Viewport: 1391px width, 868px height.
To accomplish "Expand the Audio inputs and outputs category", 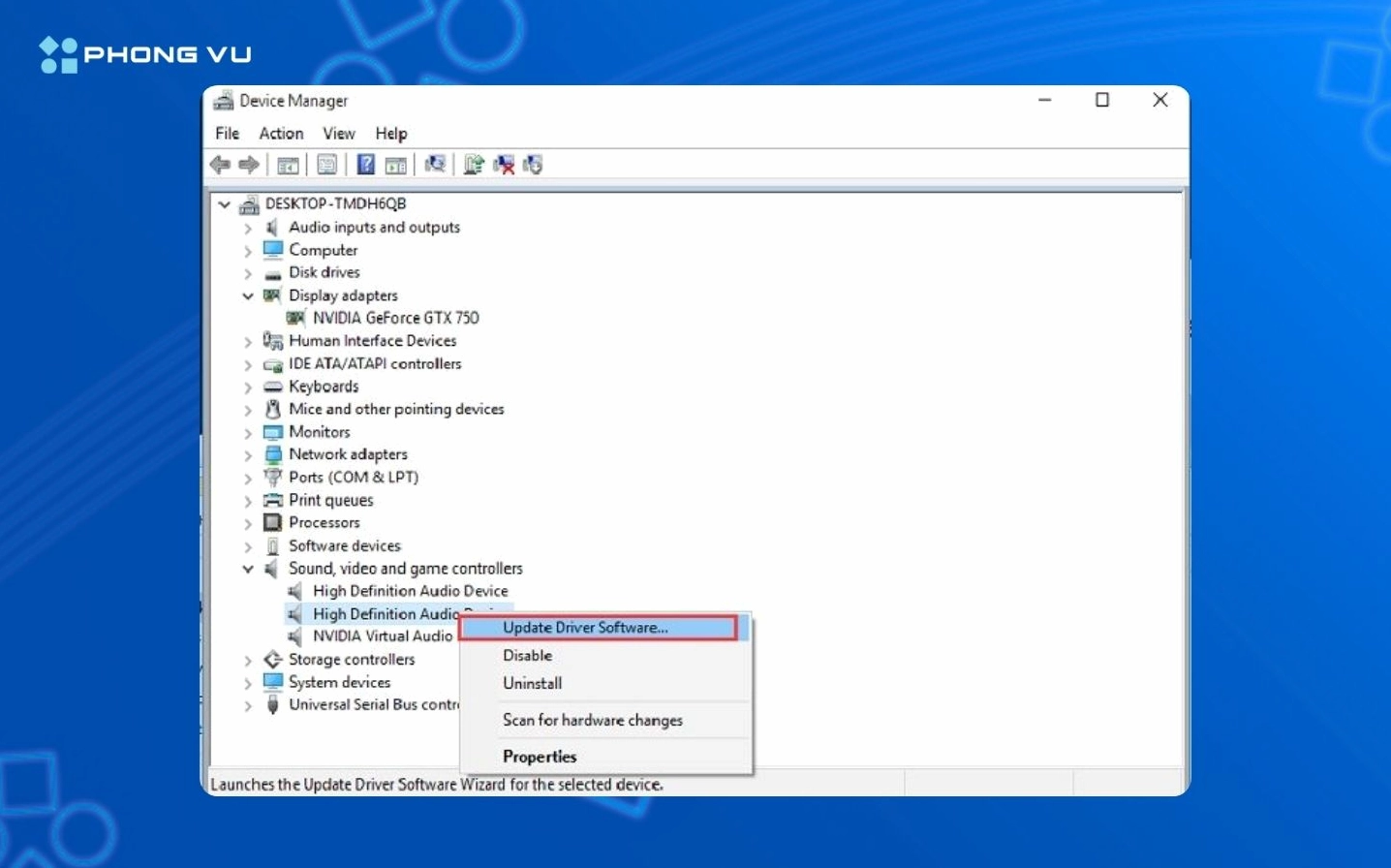I will (x=248, y=228).
